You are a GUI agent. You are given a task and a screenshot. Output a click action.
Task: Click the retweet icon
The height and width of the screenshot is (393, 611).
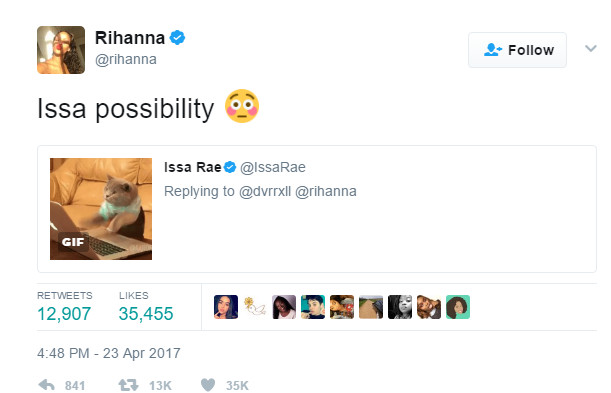point(128,385)
